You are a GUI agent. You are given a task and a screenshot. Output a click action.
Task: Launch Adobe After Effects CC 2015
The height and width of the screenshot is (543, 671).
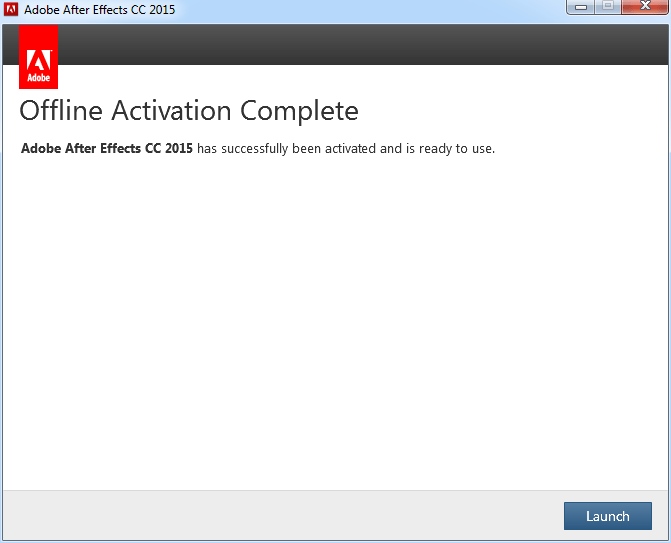(608, 516)
